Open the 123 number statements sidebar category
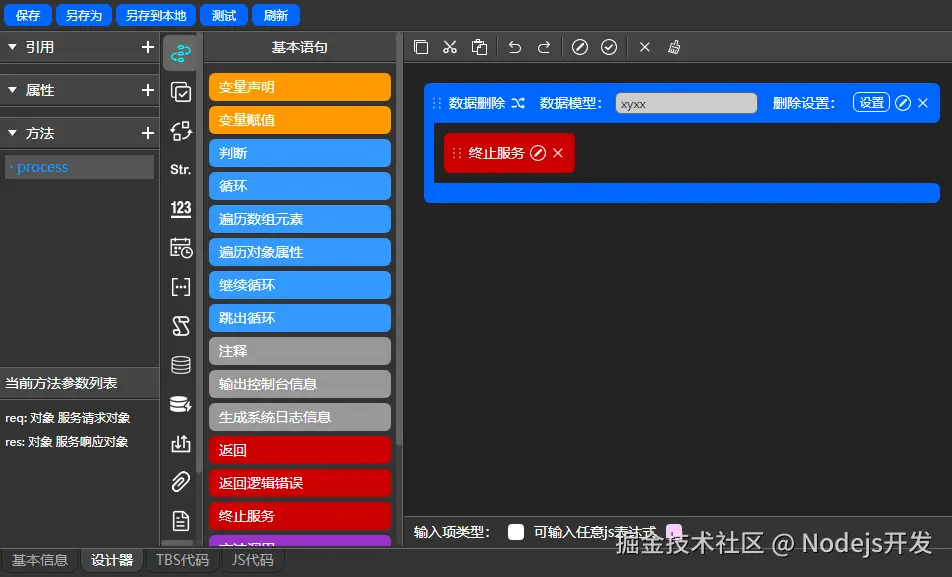Viewport: 952px width, 577px height. coord(181,208)
